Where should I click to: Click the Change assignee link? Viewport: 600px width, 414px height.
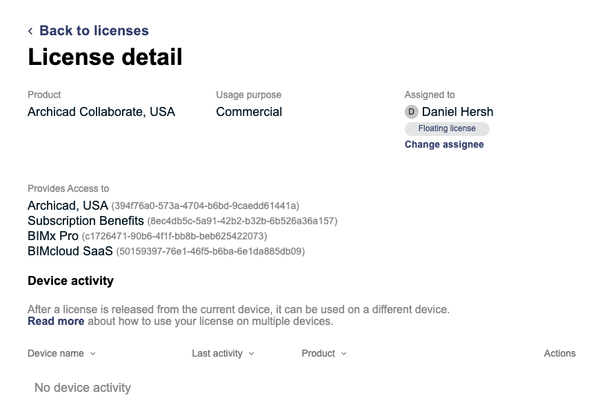pos(443,145)
